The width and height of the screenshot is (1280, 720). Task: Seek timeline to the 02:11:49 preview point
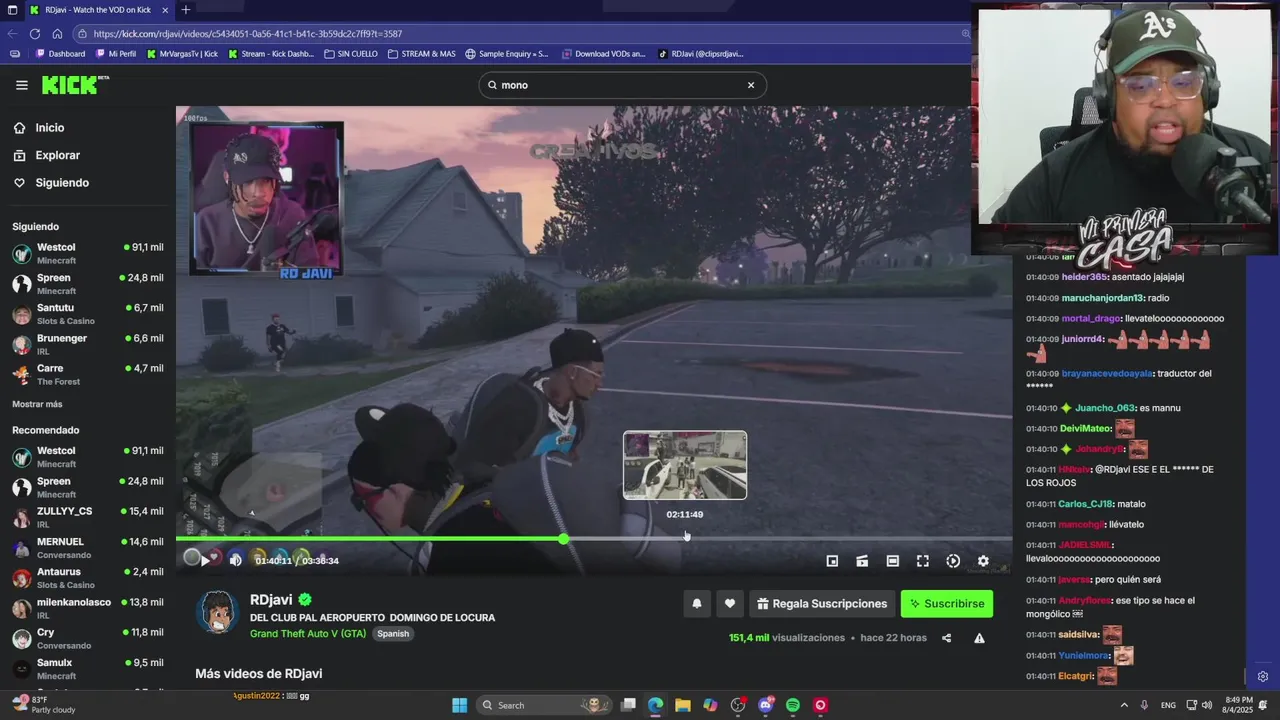tap(685, 539)
